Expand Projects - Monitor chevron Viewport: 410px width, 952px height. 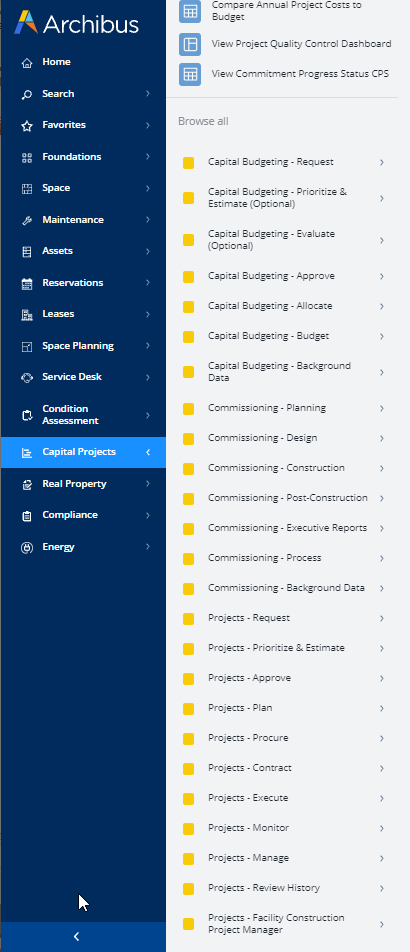point(382,828)
